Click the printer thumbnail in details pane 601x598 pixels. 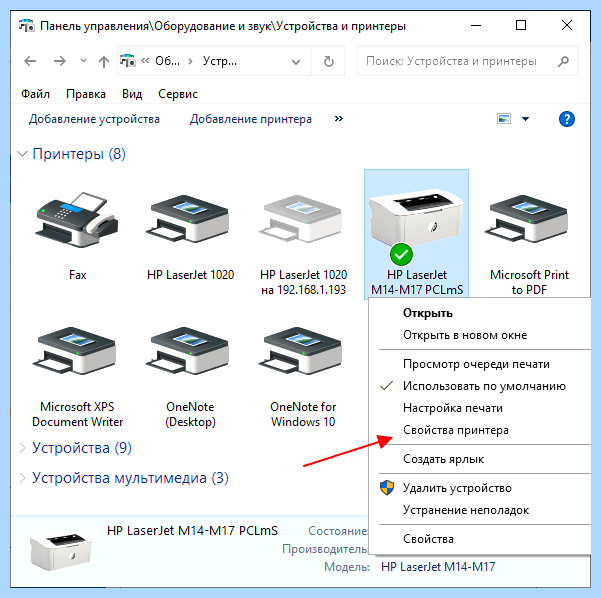click(x=61, y=551)
